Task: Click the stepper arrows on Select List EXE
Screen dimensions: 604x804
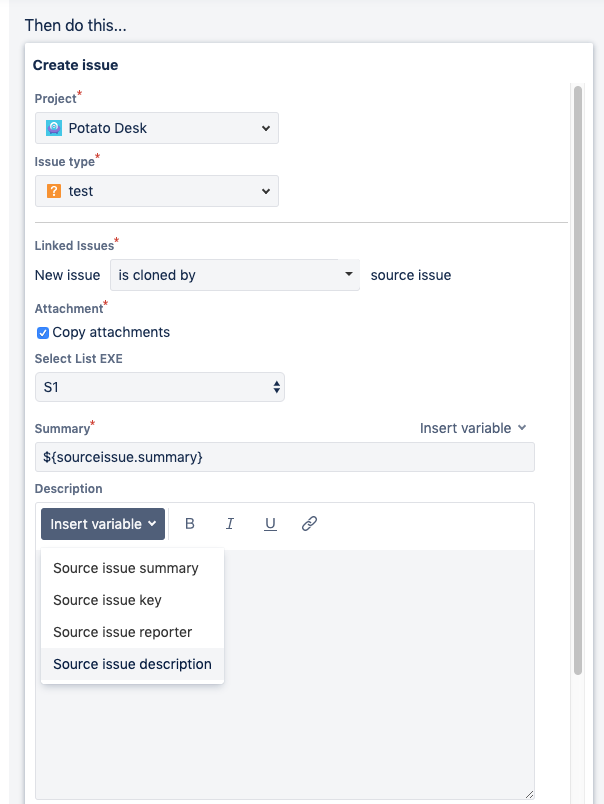Action: pos(275,385)
